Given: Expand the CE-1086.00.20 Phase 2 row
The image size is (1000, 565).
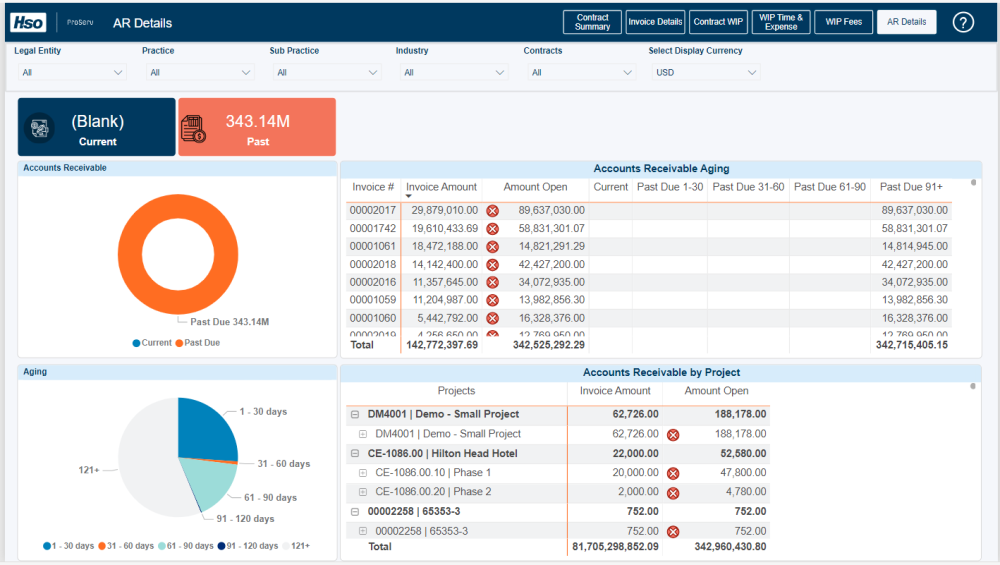Looking at the screenshot, I should (363, 492).
